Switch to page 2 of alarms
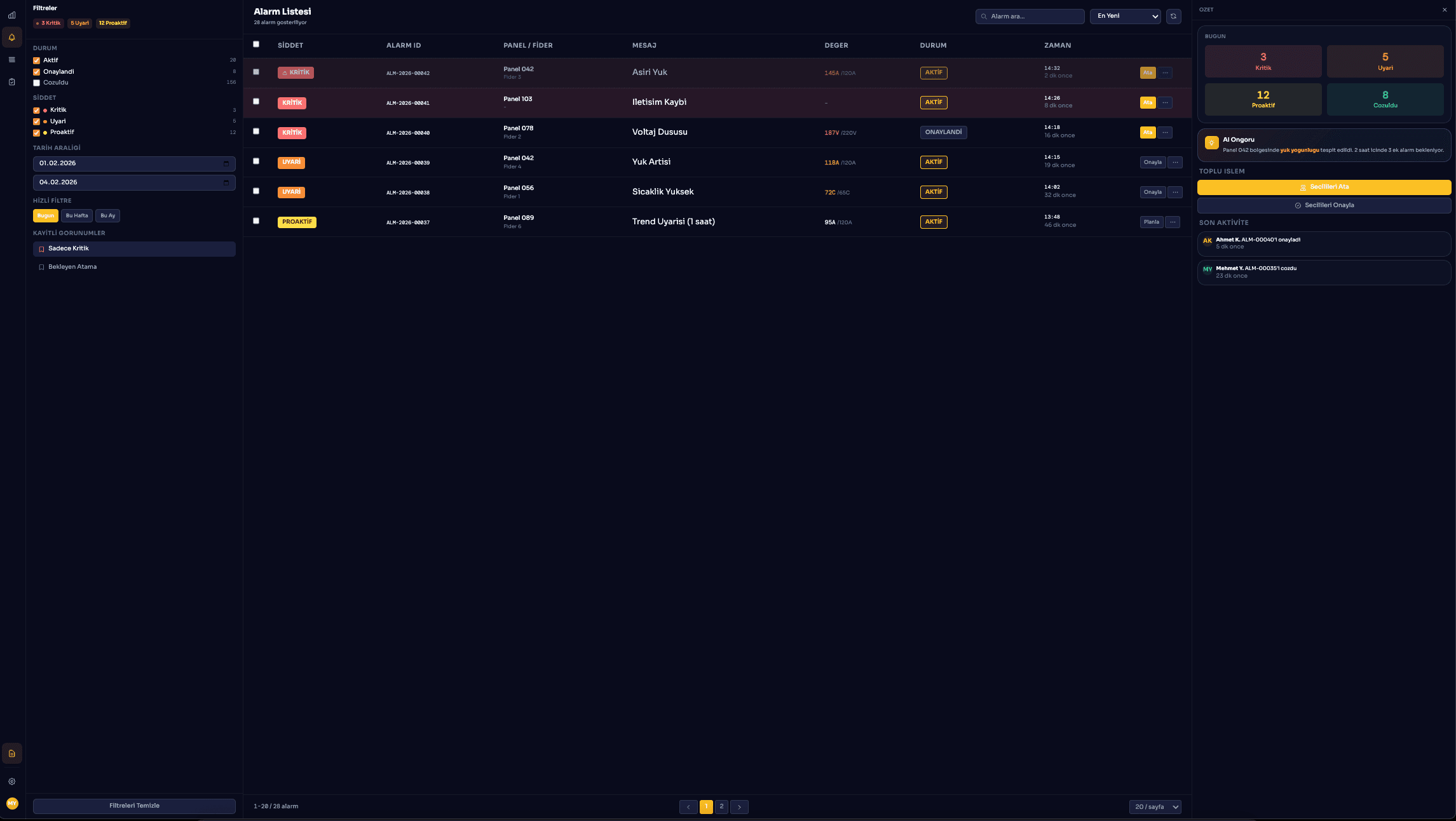This screenshot has width=1456, height=821. (721, 806)
